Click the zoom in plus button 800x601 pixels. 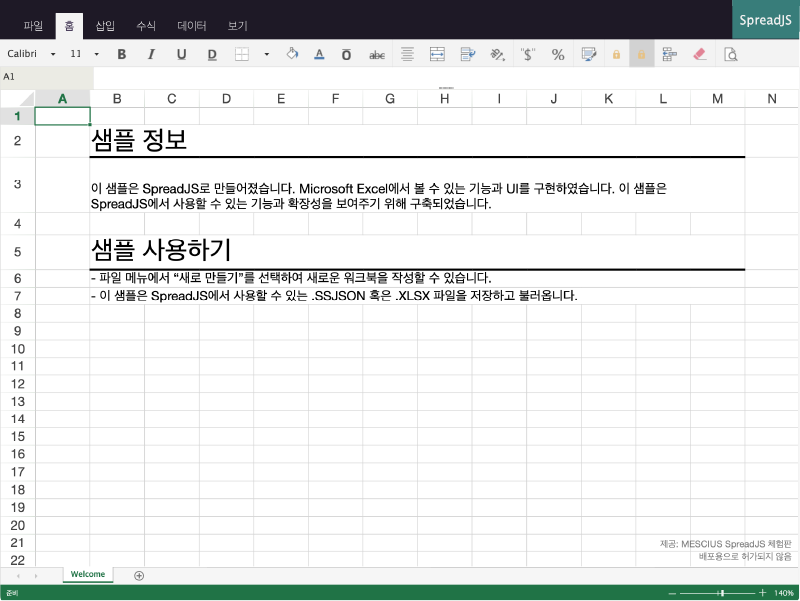[762, 592]
